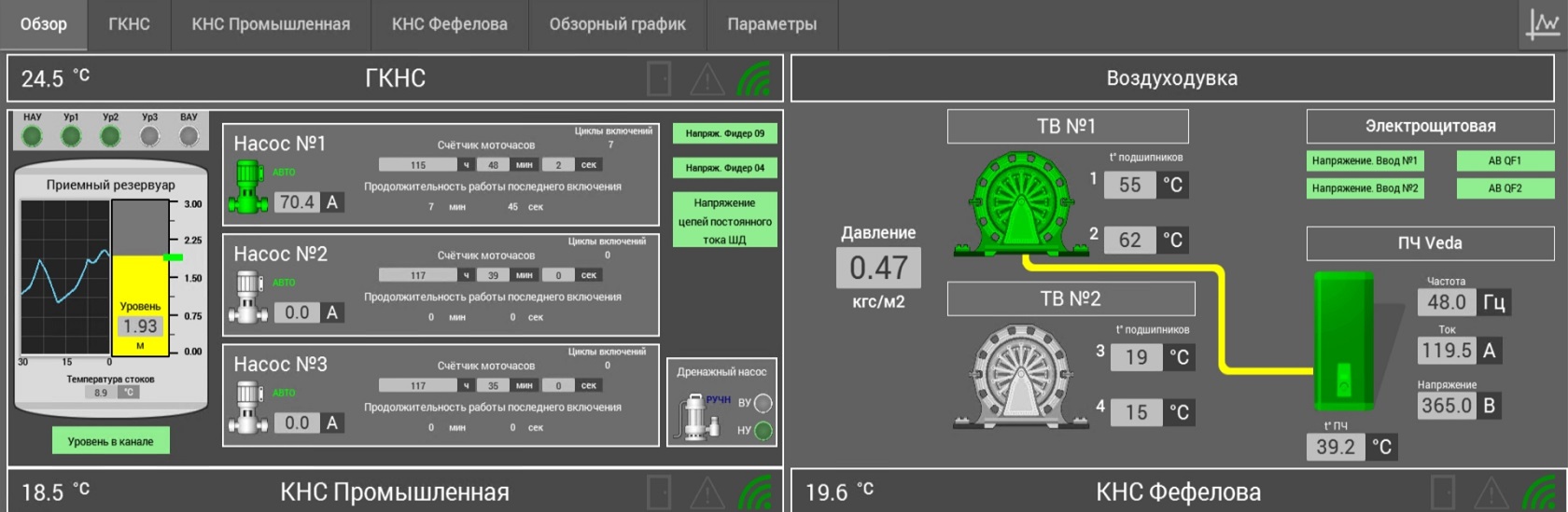The image size is (1568, 512).
Task: Open the Параметры tab
Action: [772, 24]
